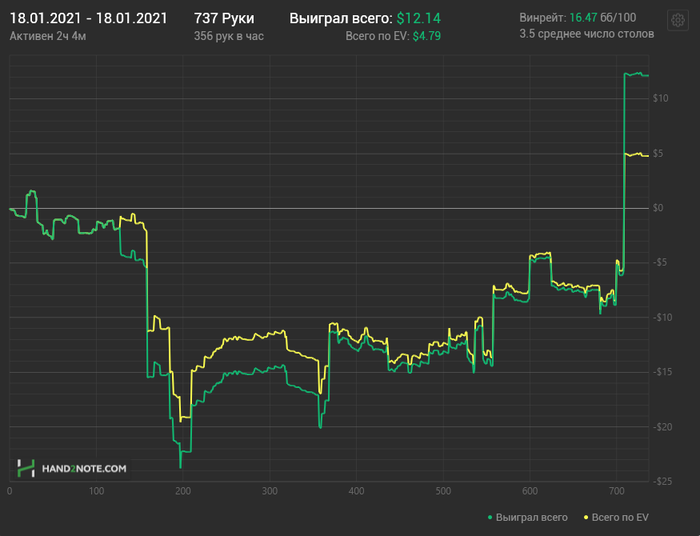Click the green line's lowest point near hand 200

[x=180, y=467]
